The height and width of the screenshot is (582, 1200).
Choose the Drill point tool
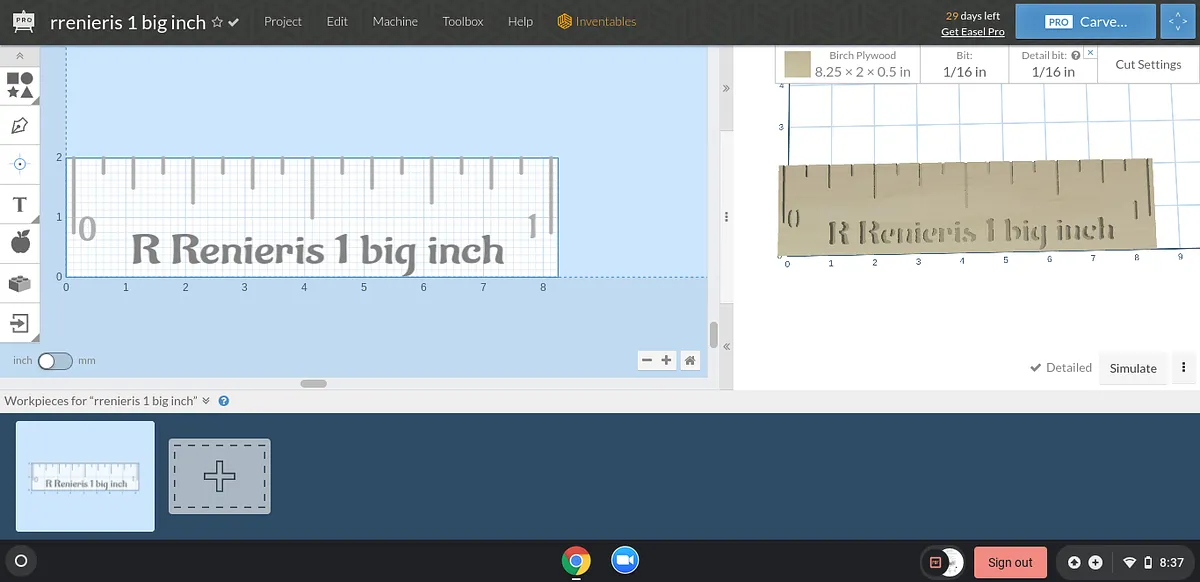click(20, 164)
